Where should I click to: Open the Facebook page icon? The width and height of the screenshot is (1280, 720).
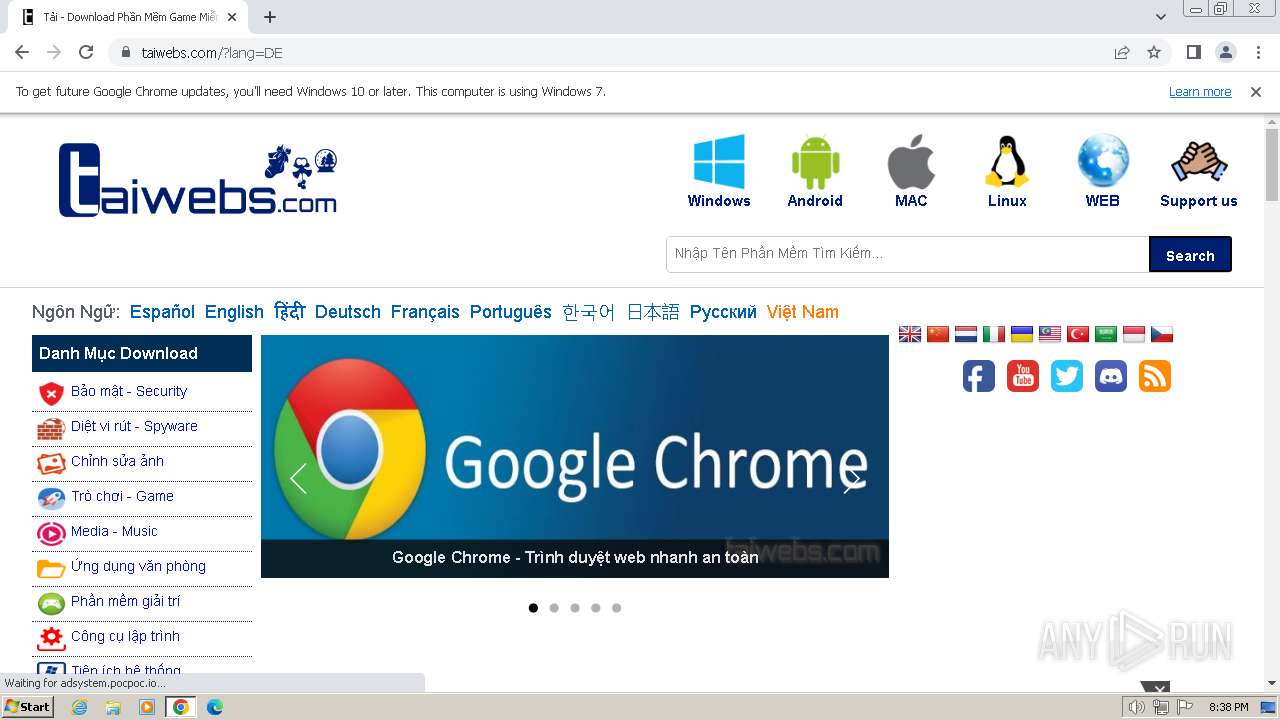coord(979,376)
